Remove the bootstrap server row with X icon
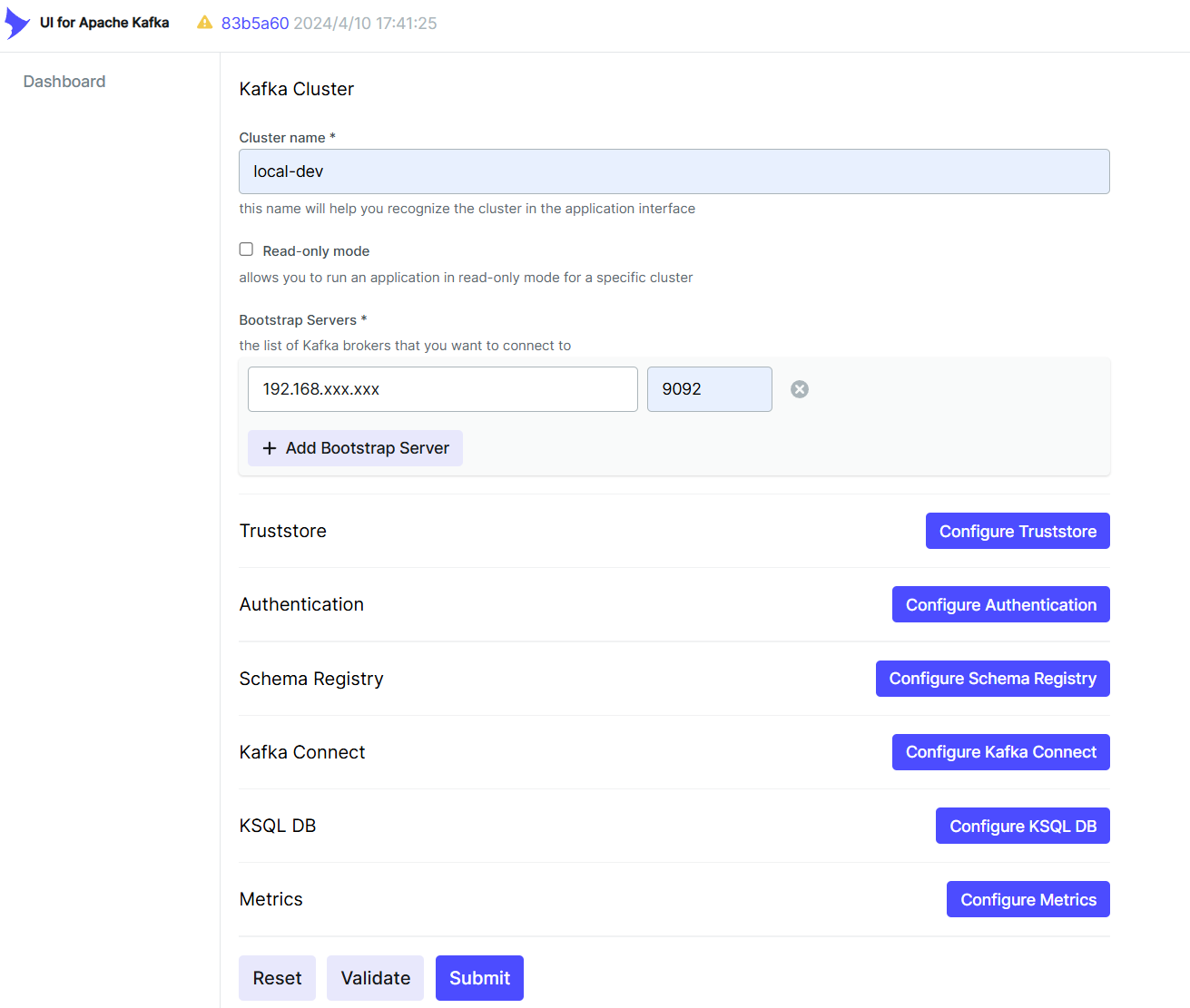The width and height of the screenshot is (1190, 1008). pos(800,389)
